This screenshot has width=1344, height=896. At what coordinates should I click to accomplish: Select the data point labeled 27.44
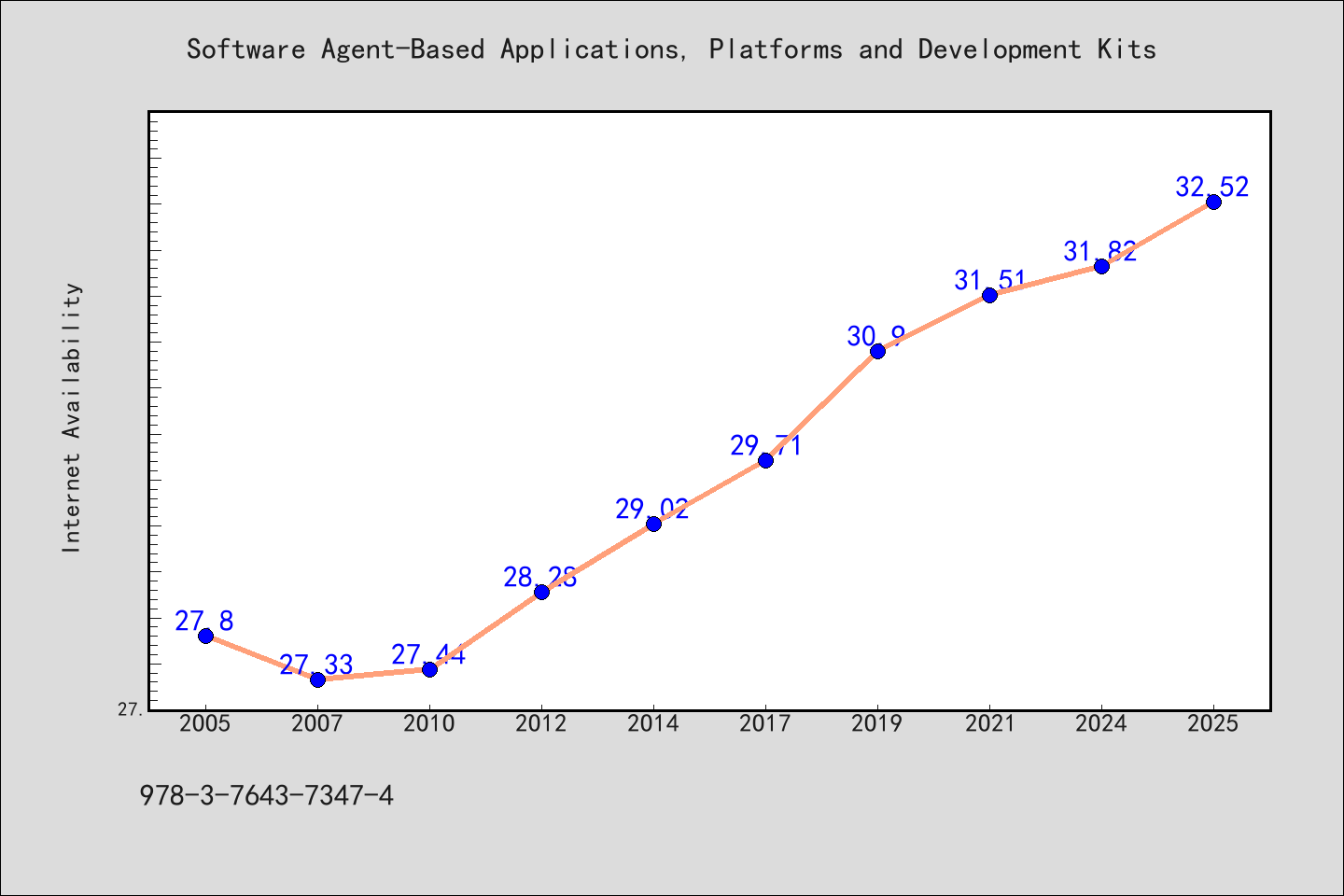[x=429, y=669]
